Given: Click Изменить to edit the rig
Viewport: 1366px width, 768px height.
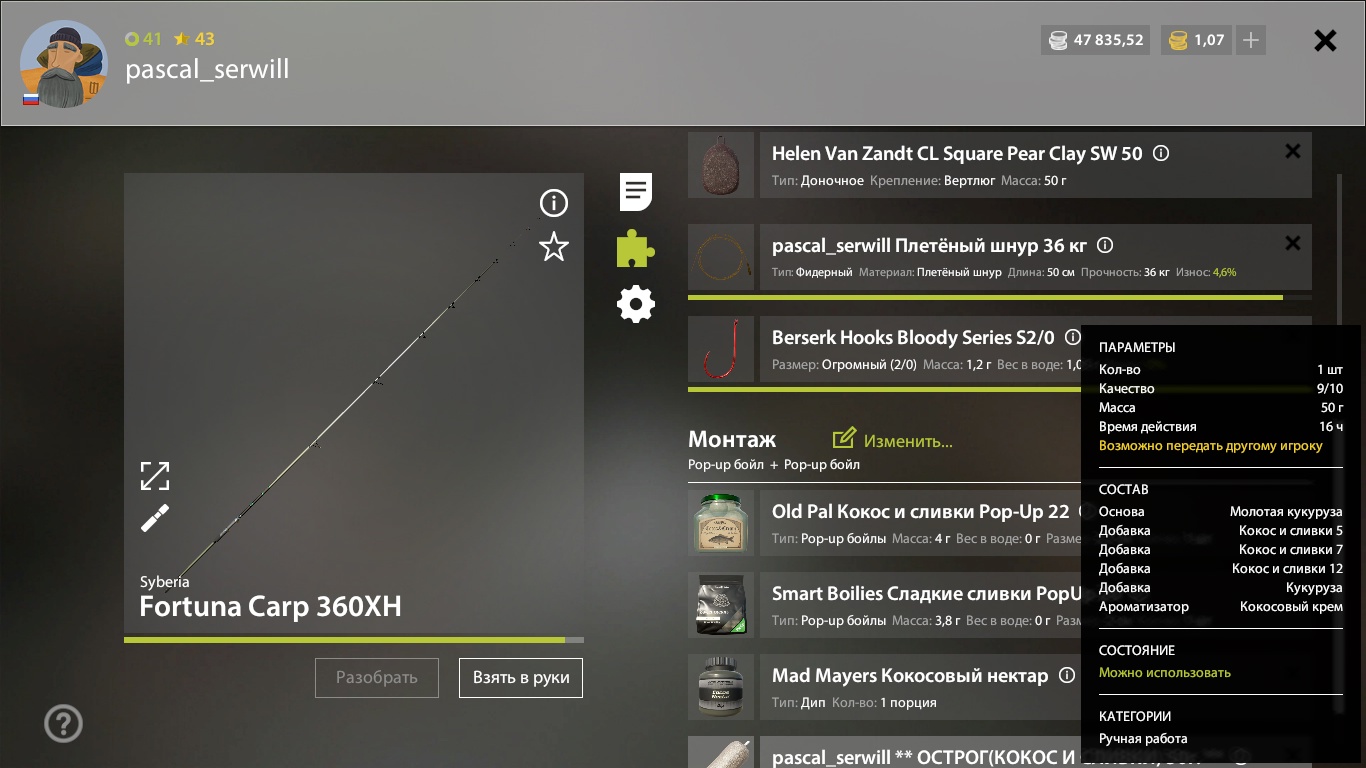Looking at the screenshot, I should 892,440.
